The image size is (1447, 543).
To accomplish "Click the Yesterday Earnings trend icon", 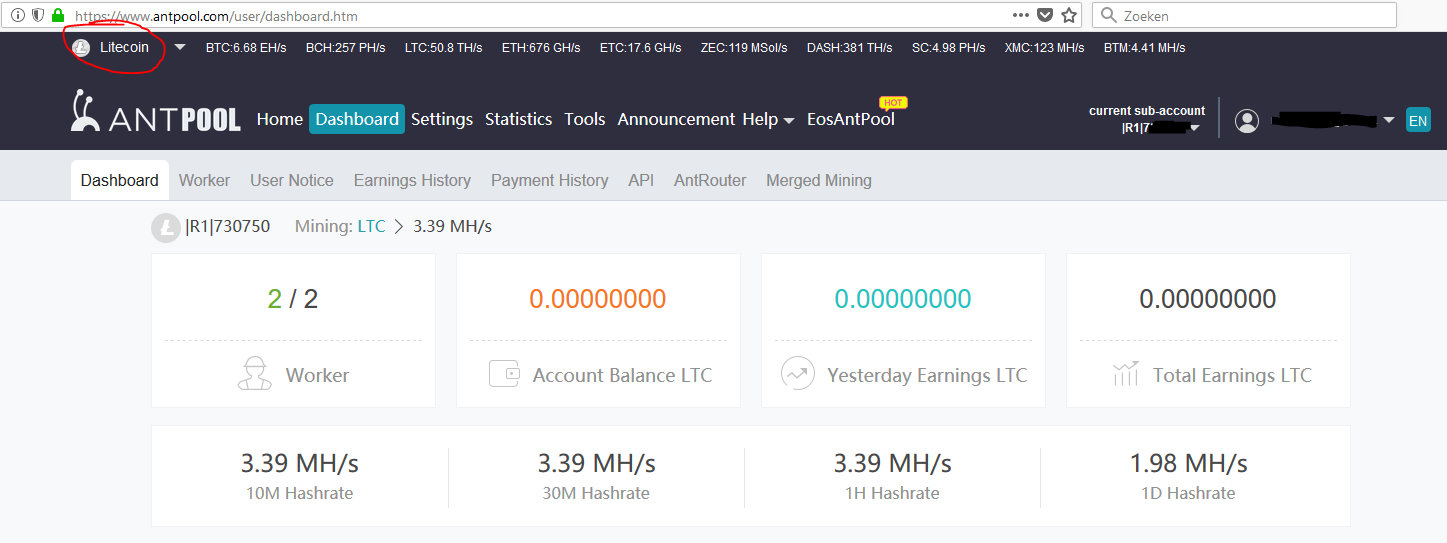I will click(x=797, y=374).
